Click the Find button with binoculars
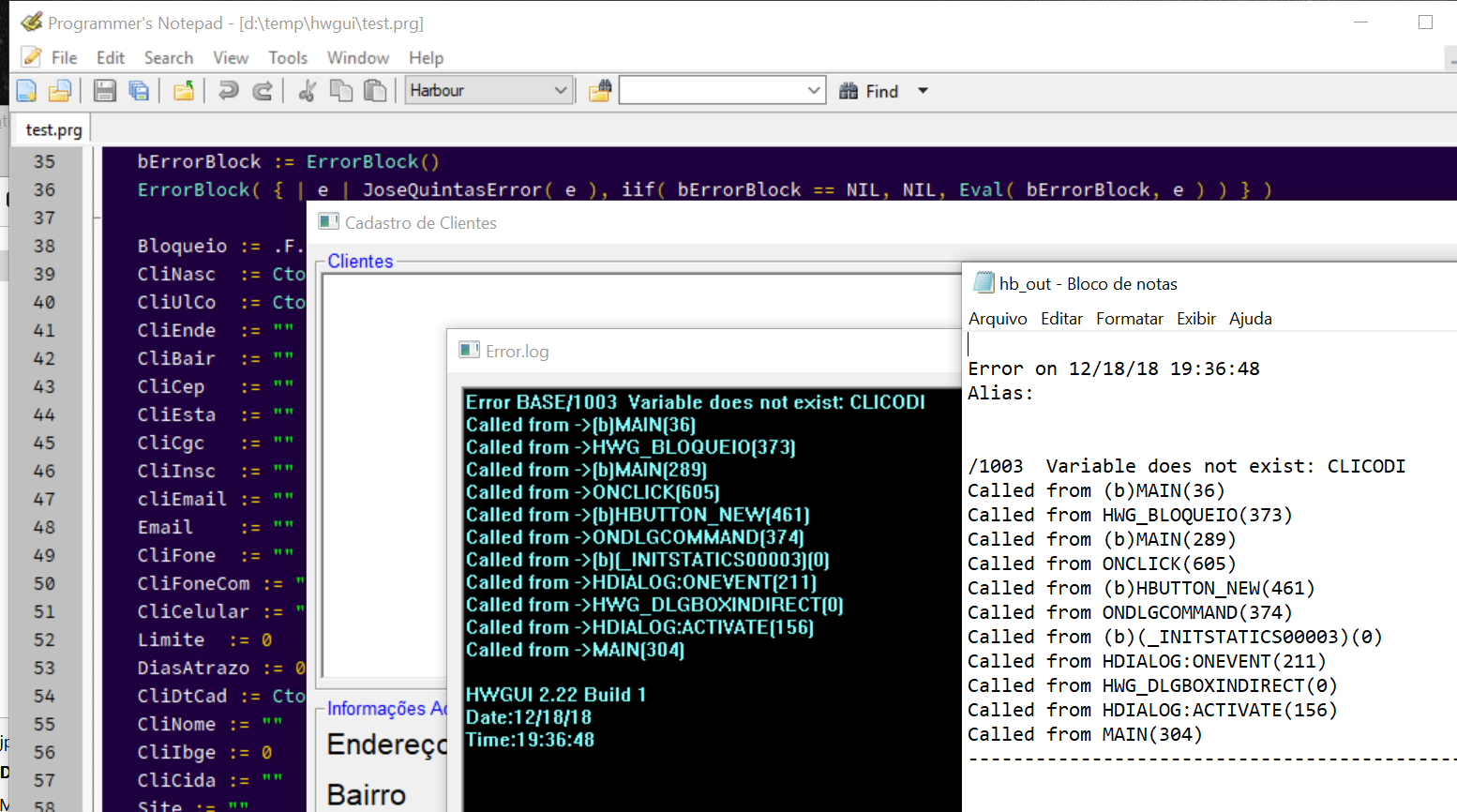Screen dimensions: 1457x812 point(869,91)
